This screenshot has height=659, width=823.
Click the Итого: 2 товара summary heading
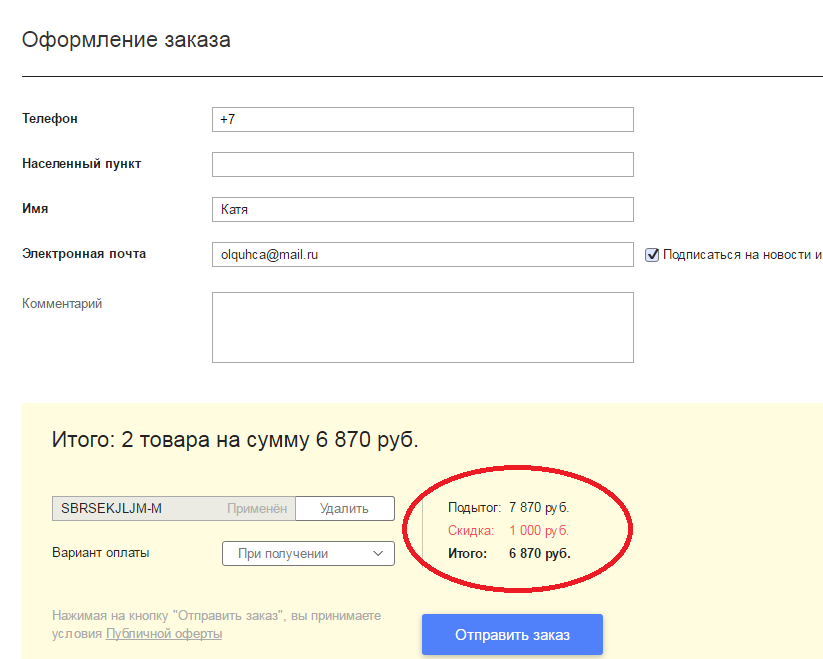tap(235, 440)
